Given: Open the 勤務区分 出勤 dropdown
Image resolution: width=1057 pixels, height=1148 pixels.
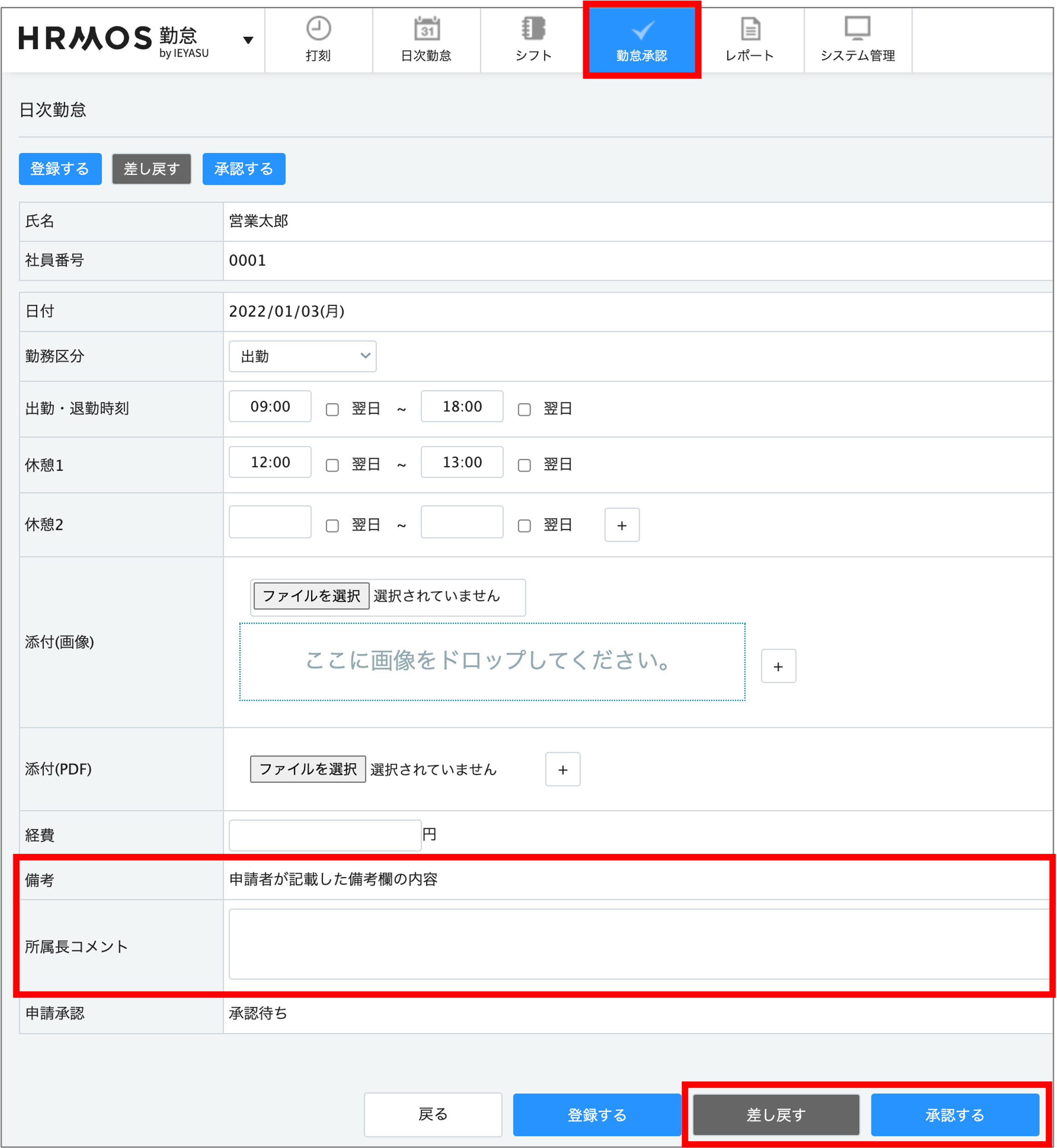Looking at the screenshot, I should coord(302,356).
